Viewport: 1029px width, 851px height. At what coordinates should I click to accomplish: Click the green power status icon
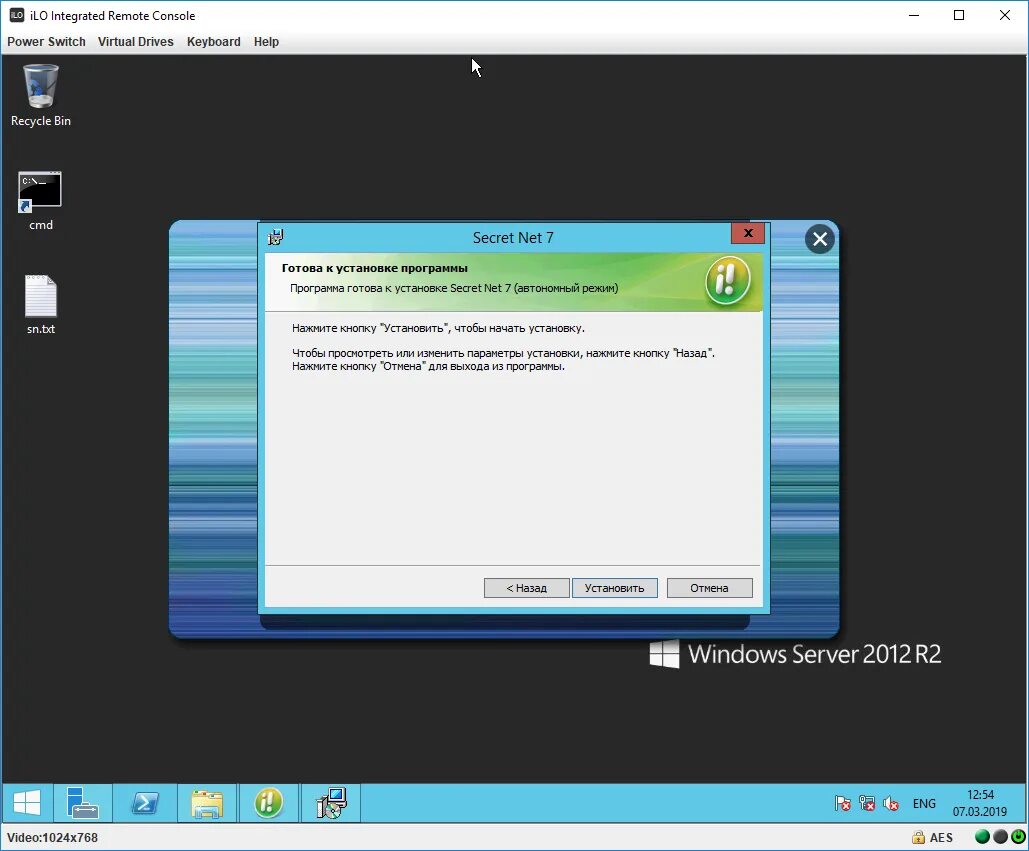click(x=1018, y=837)
